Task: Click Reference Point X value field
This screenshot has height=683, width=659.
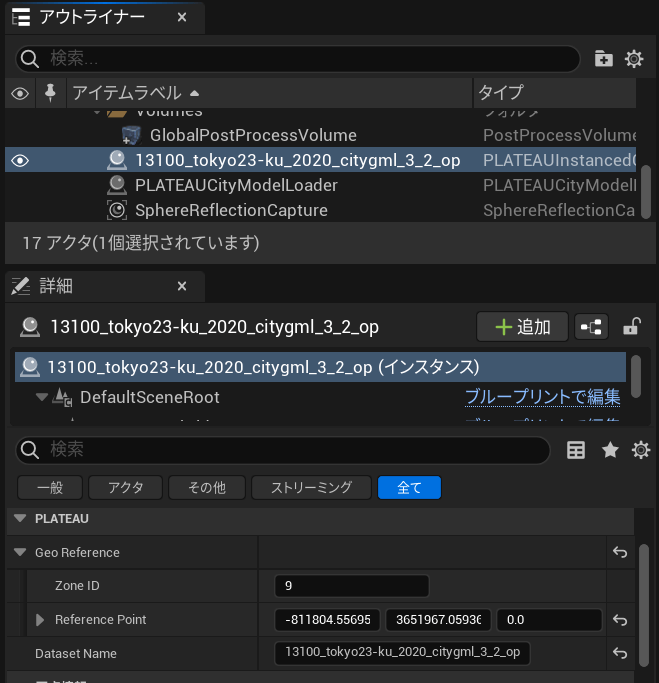Action: (328, 620)
